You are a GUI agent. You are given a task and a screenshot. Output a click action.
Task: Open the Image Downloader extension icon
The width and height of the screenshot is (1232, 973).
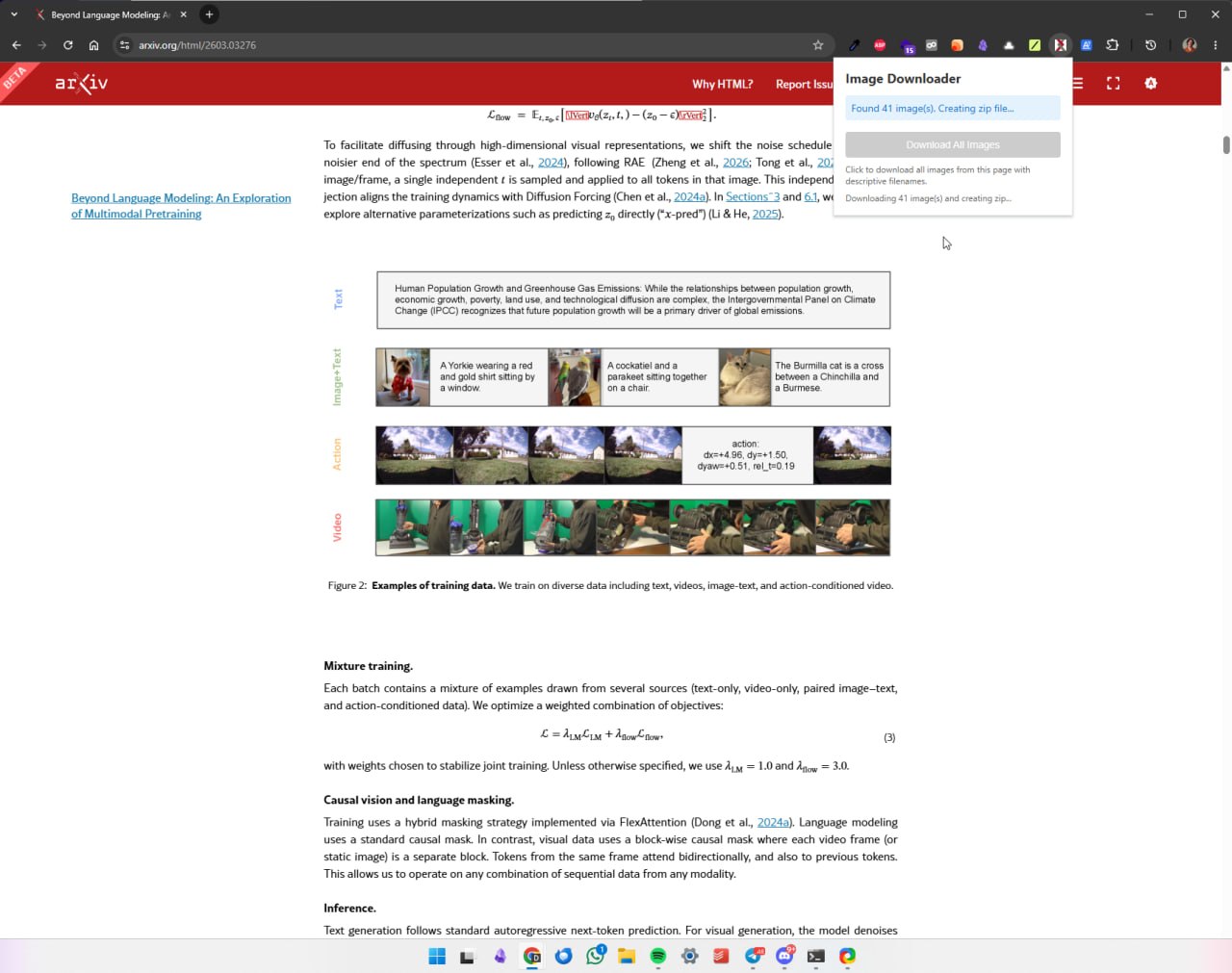(x=1060, y=45)
